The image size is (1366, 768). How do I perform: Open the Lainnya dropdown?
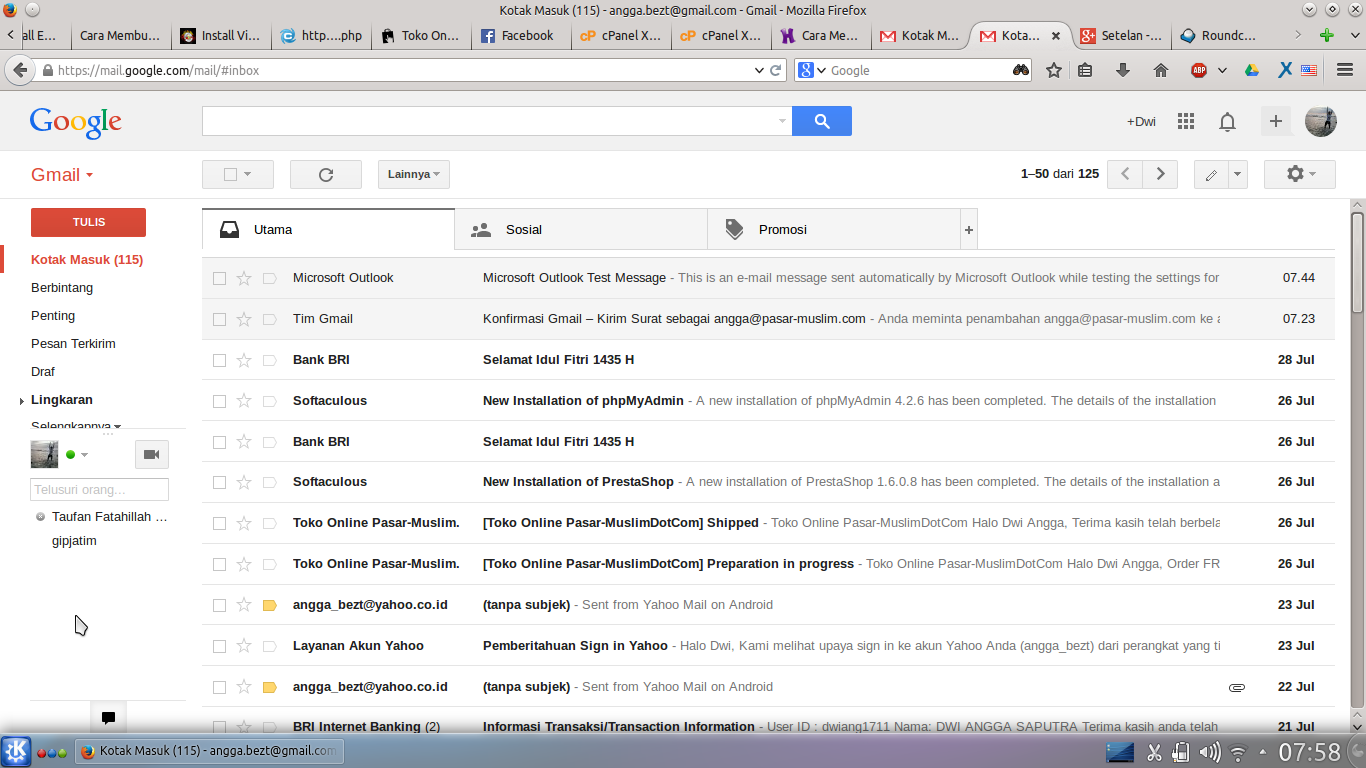point(413,174)
